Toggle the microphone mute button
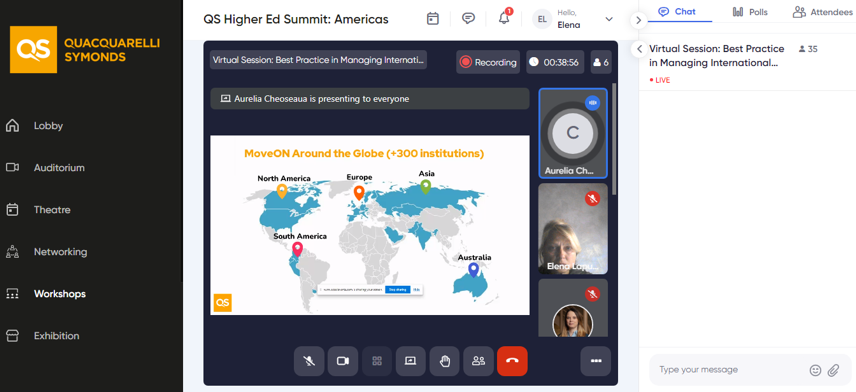 (x=309, y=361)
